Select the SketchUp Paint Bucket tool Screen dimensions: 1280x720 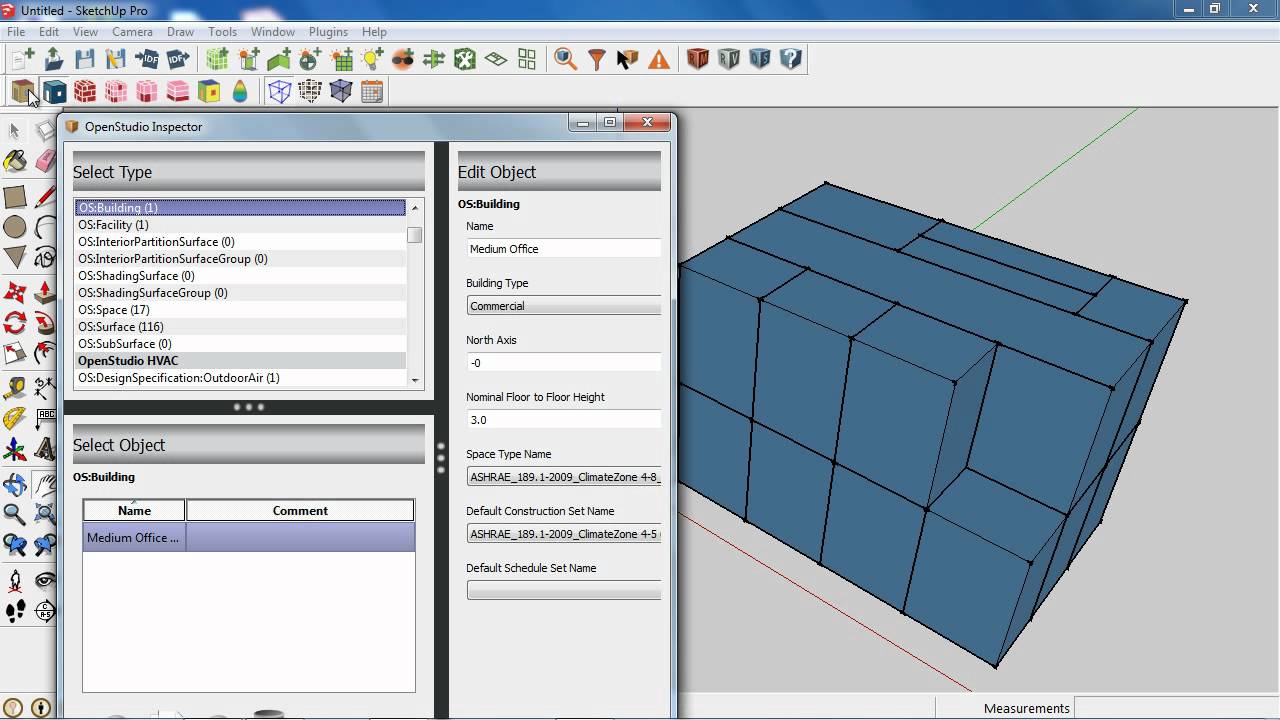(15, 161)
